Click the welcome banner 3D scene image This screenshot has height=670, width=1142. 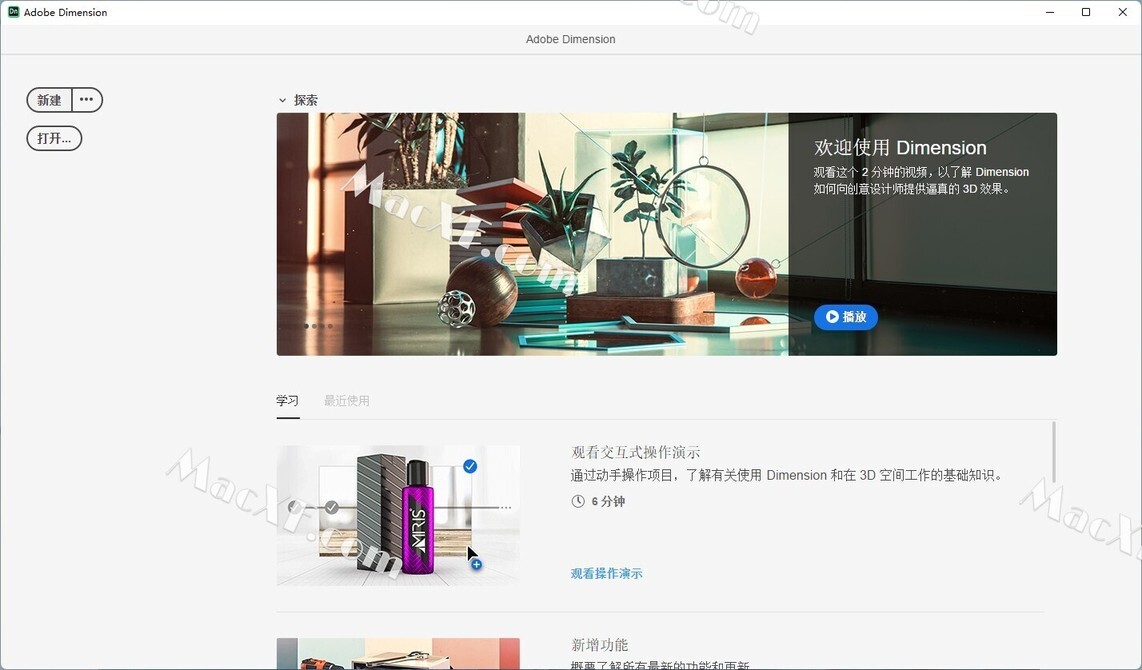(x=532, y=234)
